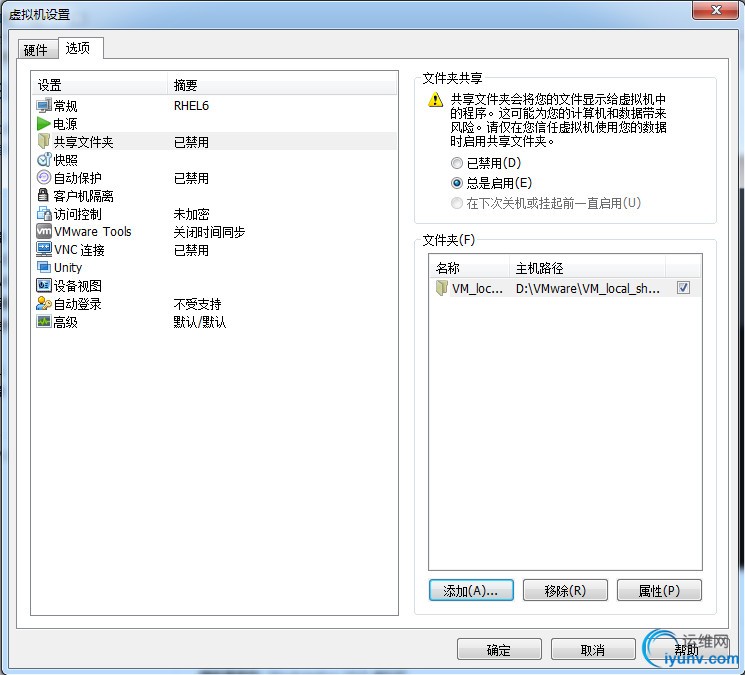Viewport: 745px width, 675px height.
Task: Click the 高级 graph icon
Action: pos(44,322)
